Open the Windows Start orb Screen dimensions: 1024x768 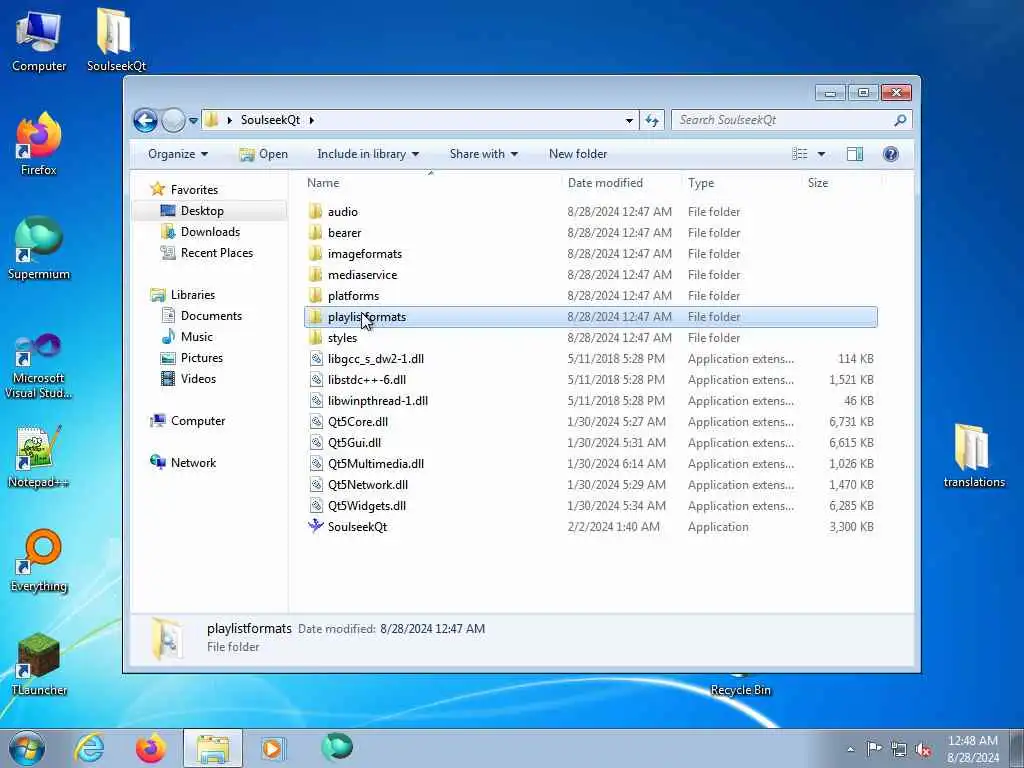click(x=27, y=748)
